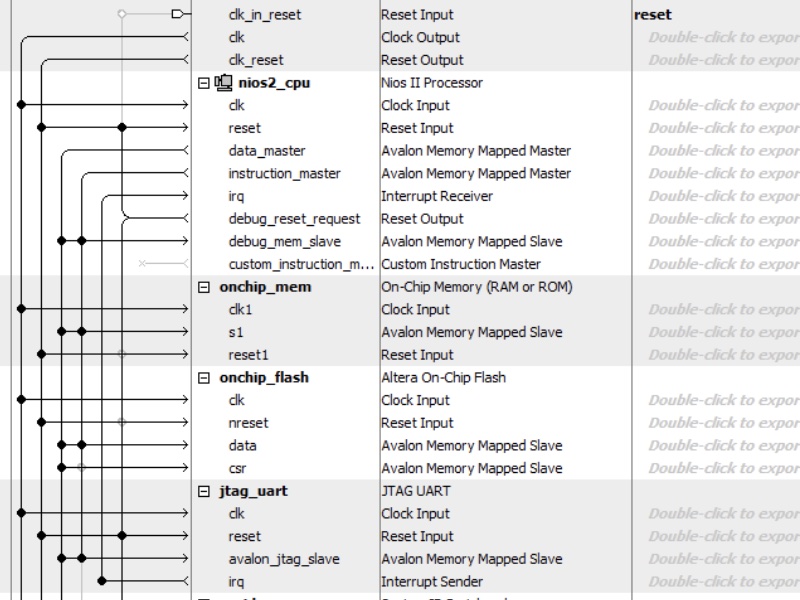Screen dimensions: 800x600
Task: Select the 'Altera On-Chip Flash' description cell
Action: 443,378
